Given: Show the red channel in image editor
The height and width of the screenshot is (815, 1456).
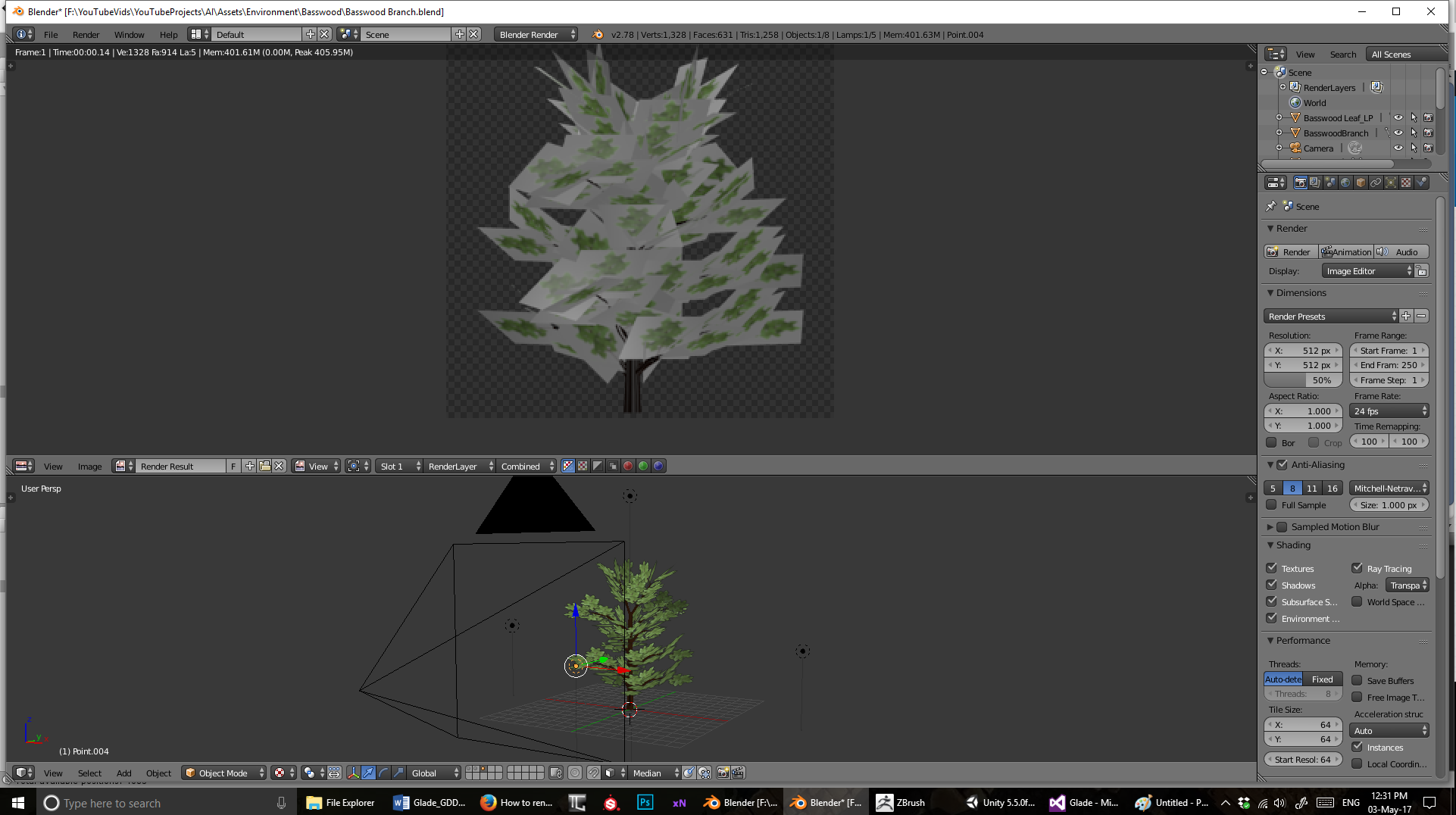Looking at the screenshot, I should click(x=628, y=466).
